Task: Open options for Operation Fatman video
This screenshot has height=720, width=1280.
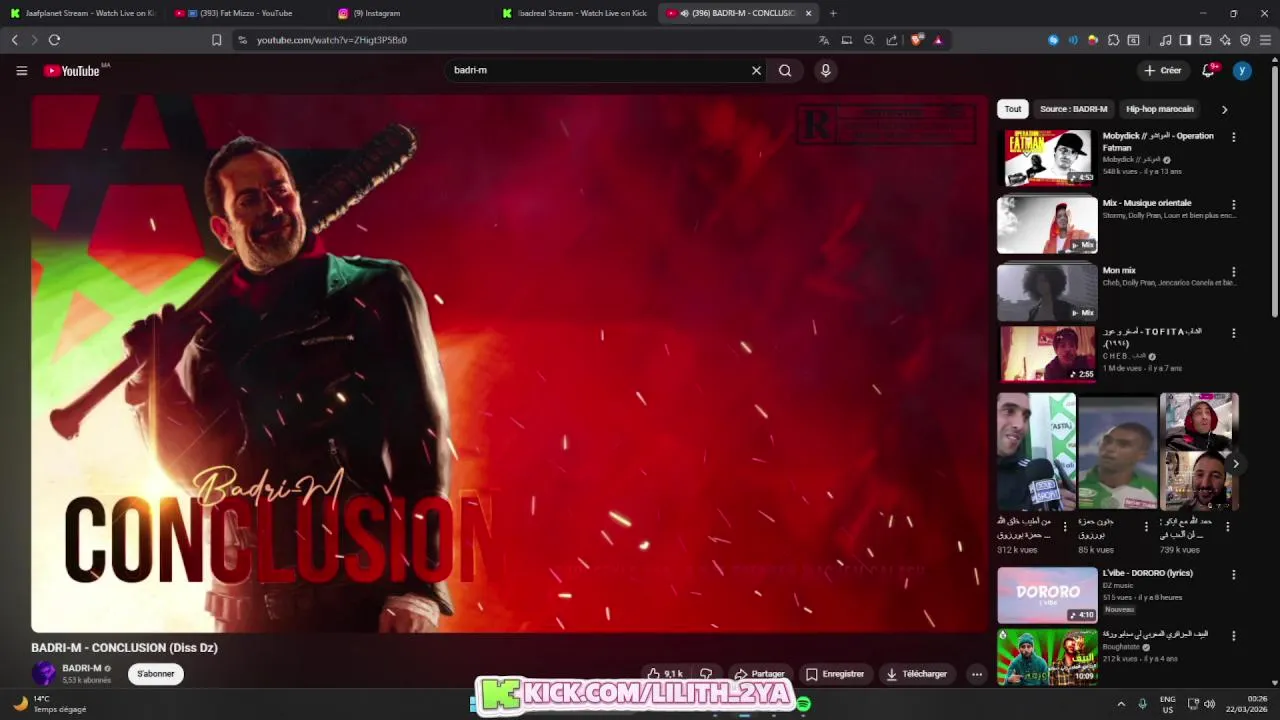Action: (1233, 137)
